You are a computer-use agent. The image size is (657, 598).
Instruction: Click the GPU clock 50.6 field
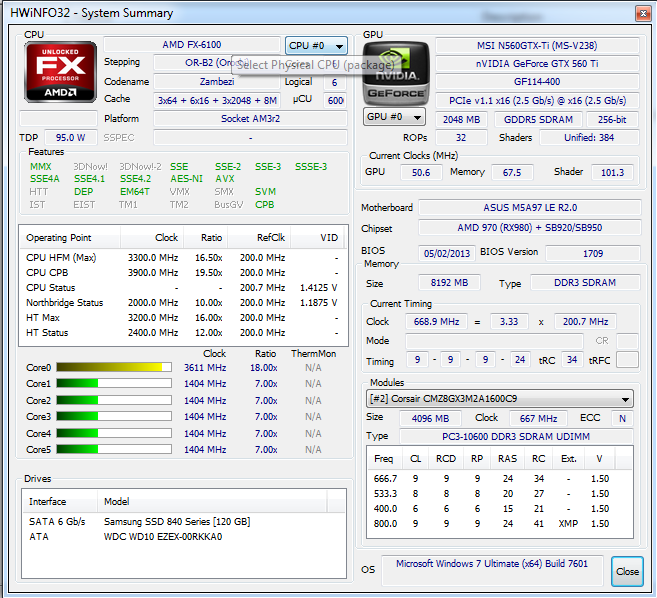coord(421,172)
